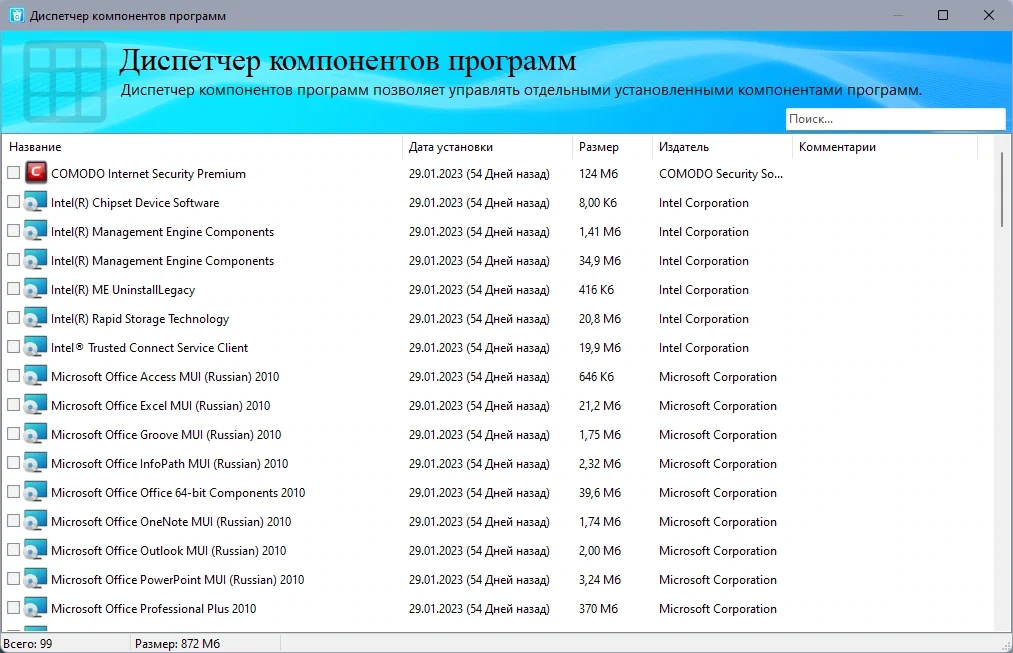Select the Microsoft Office InfoPath MUI (Russian) 2010 name
The image size is (1013, 653).
(x=169, y=464)
